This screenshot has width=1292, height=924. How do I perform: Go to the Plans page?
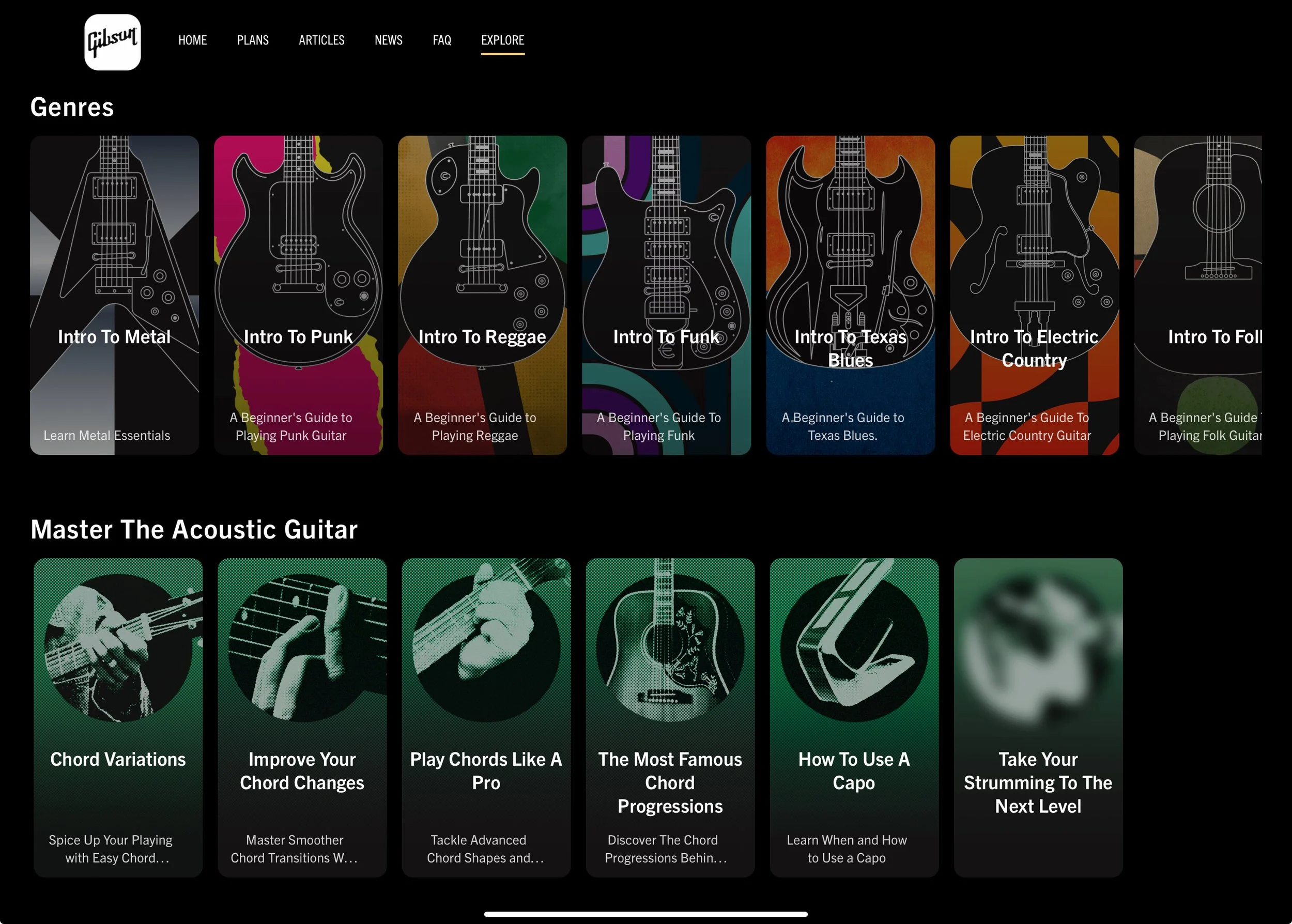pos(253,40)
